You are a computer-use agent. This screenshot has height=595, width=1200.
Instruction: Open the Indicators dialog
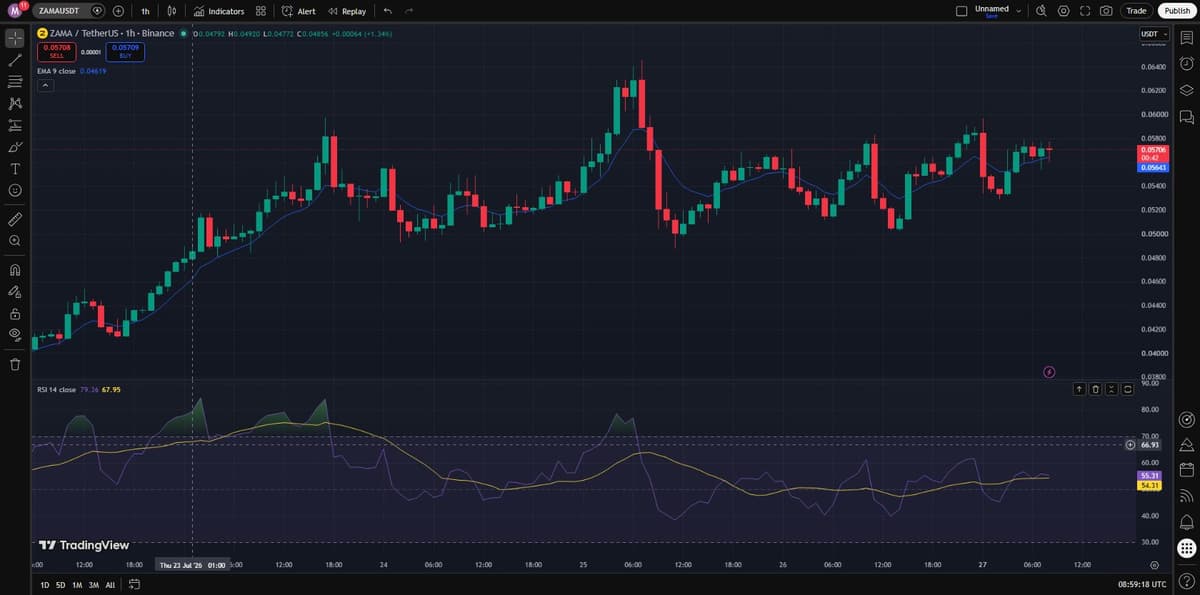coord(219,11)
